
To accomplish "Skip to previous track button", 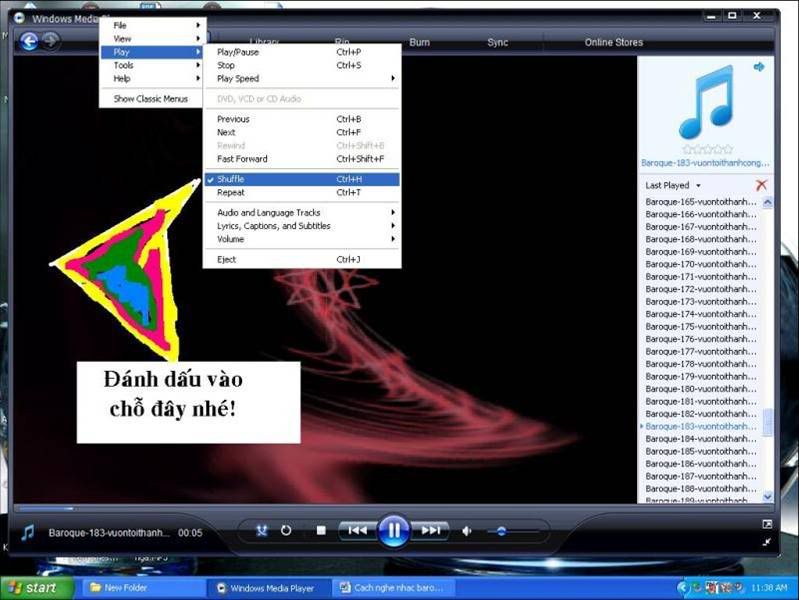I will tap(357, 531).
